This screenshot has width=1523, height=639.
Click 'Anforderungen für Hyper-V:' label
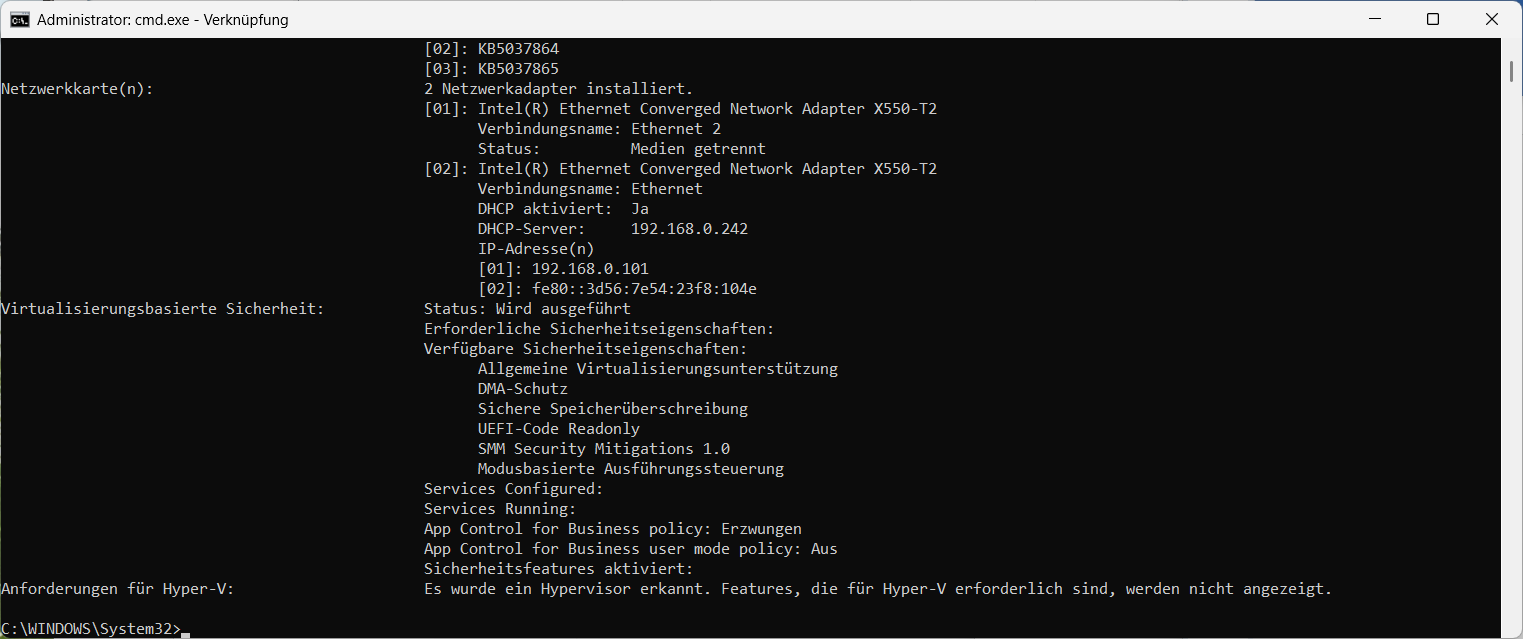tap(117, 589)
